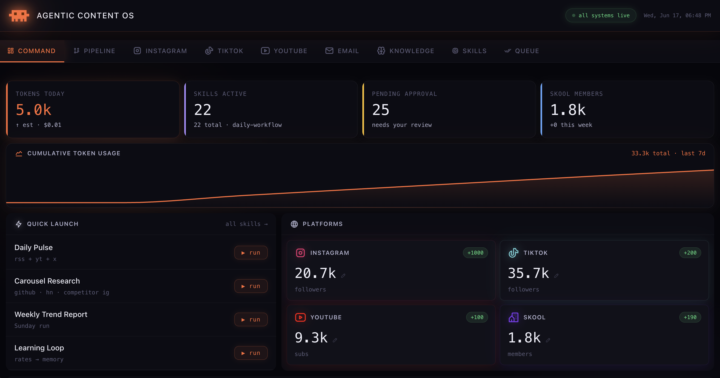
Task: Click the Email envelope icon
Action: (x=329, y=51)
